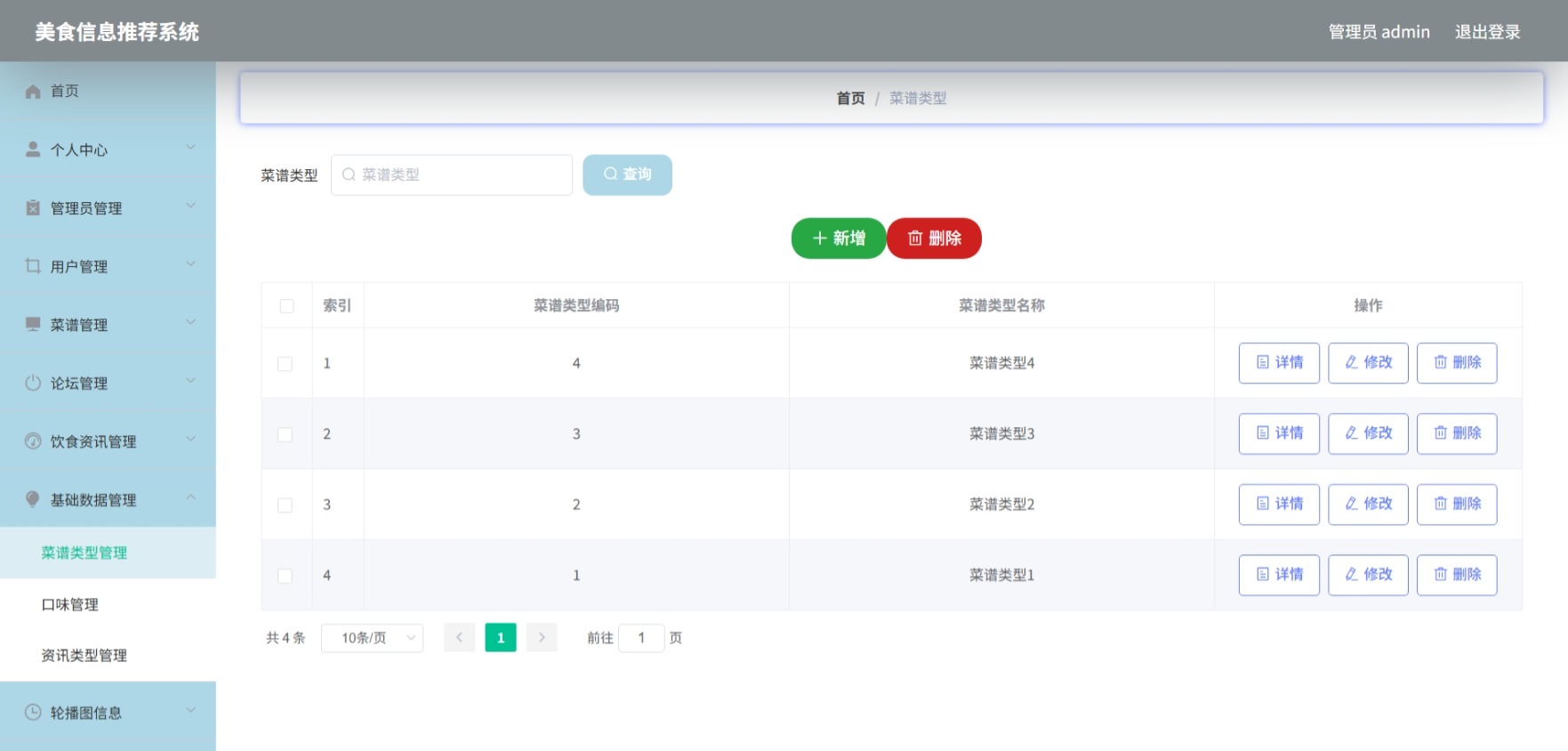Click the 菜谱类型 breadcrumb text

918,99
